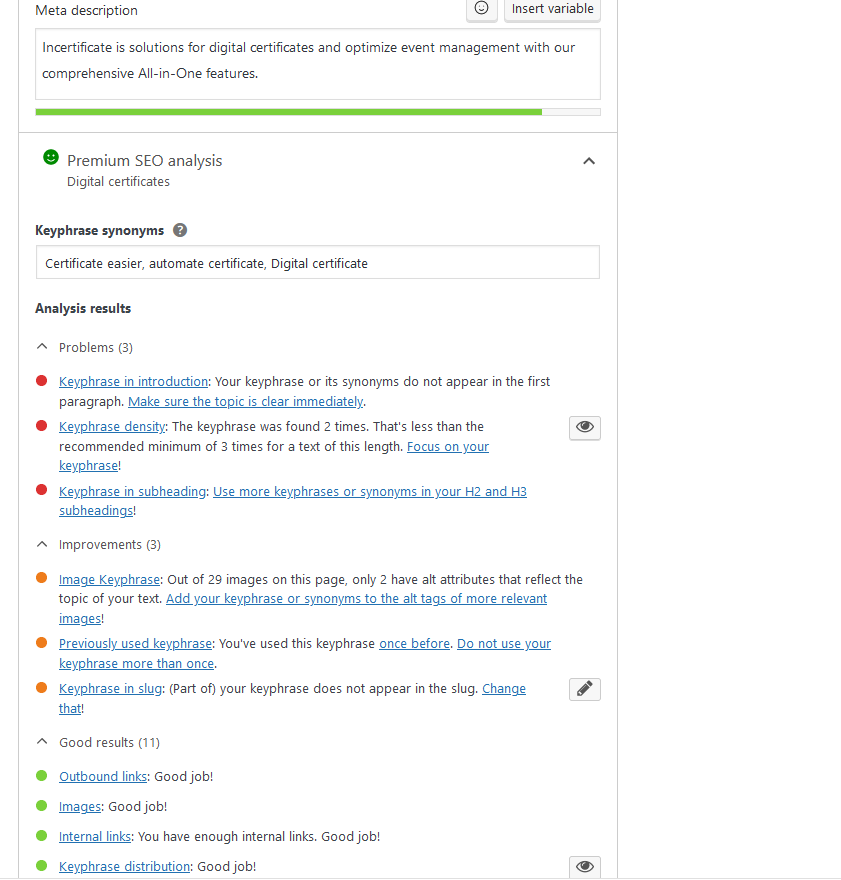Click into the Meta description text box
This screenshot has height=880, width=841.
click(318, 64)
